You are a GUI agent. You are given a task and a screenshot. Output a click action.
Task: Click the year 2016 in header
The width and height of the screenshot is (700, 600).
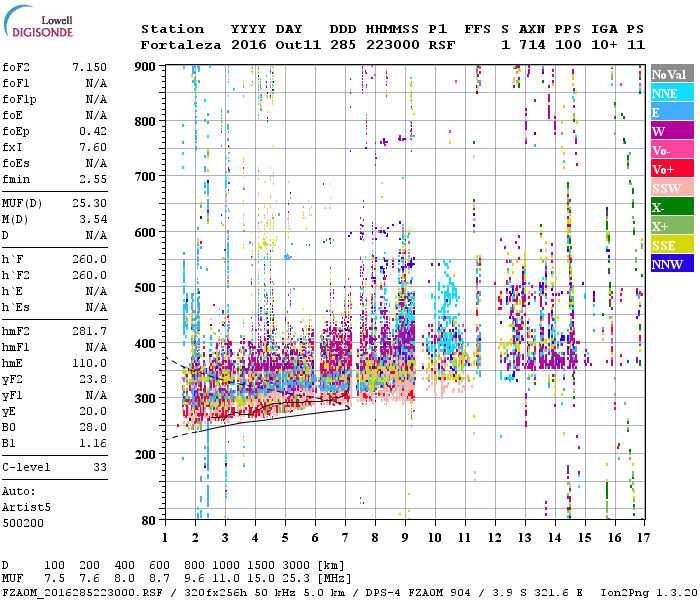point(249,45)
